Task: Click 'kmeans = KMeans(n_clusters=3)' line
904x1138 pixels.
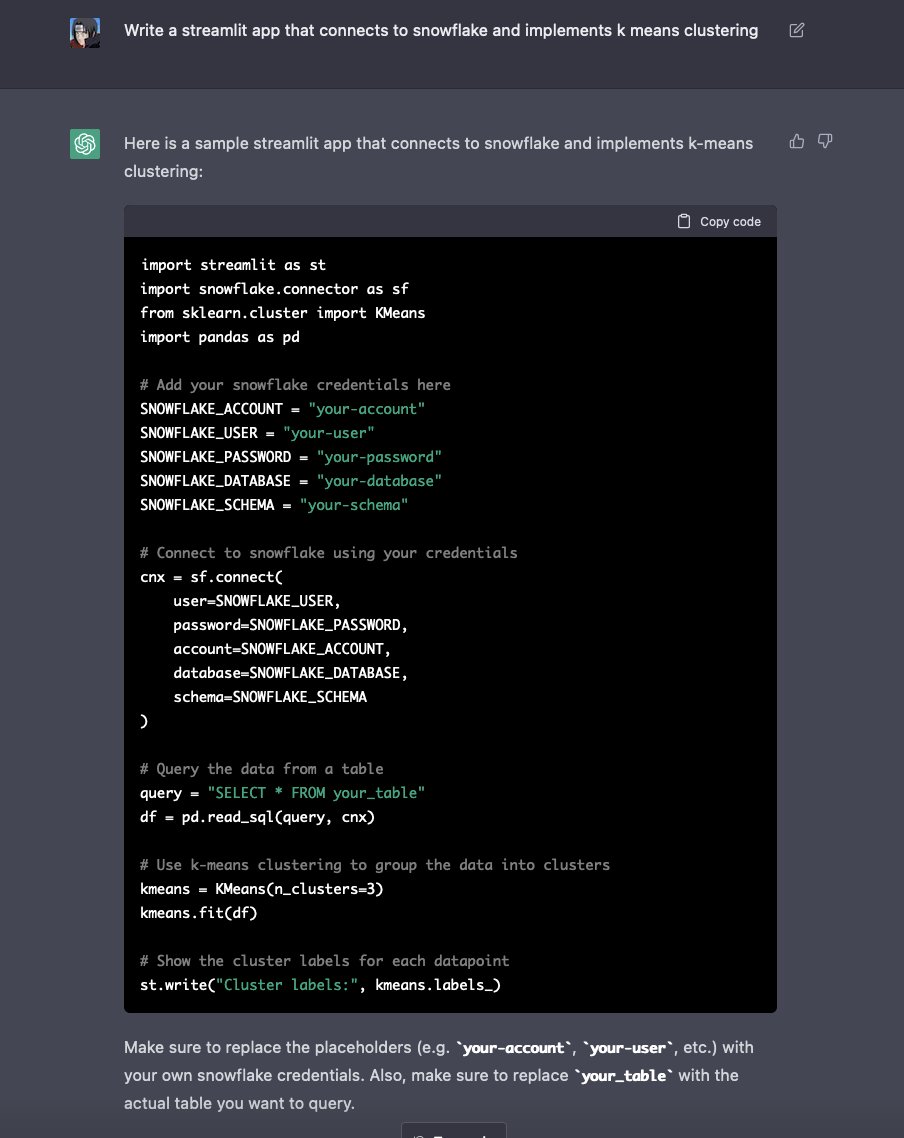Action: point(262,888)
